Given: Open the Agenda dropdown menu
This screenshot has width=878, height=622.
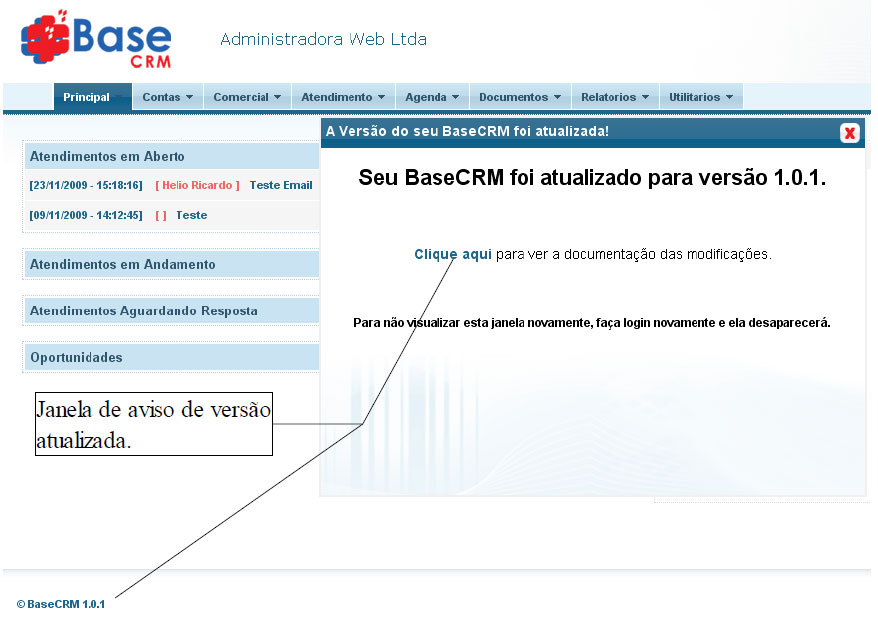Looking at the screenshot, I should click(431, 96).
